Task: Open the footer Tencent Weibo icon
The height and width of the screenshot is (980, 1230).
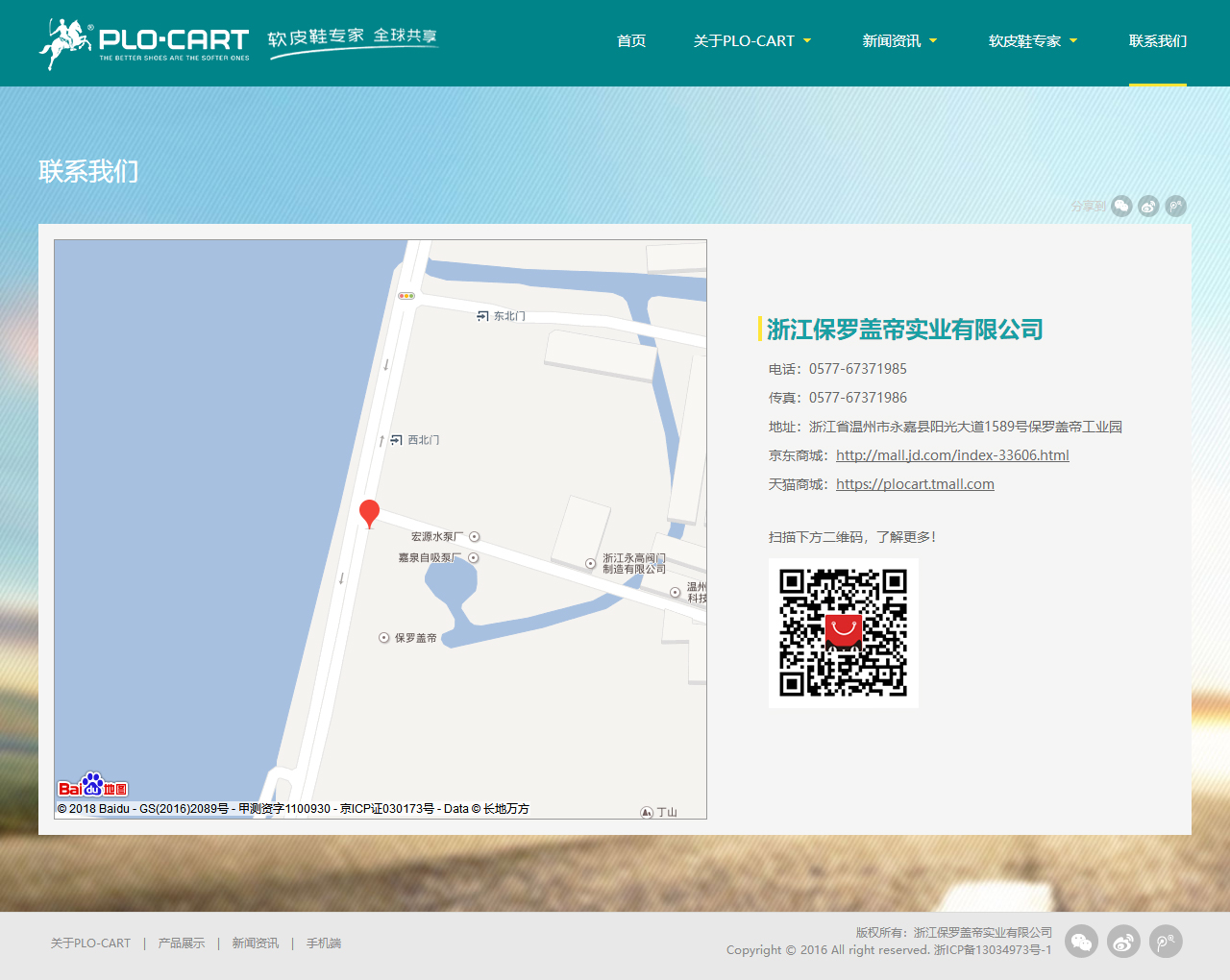Action: pos(1166,942)
